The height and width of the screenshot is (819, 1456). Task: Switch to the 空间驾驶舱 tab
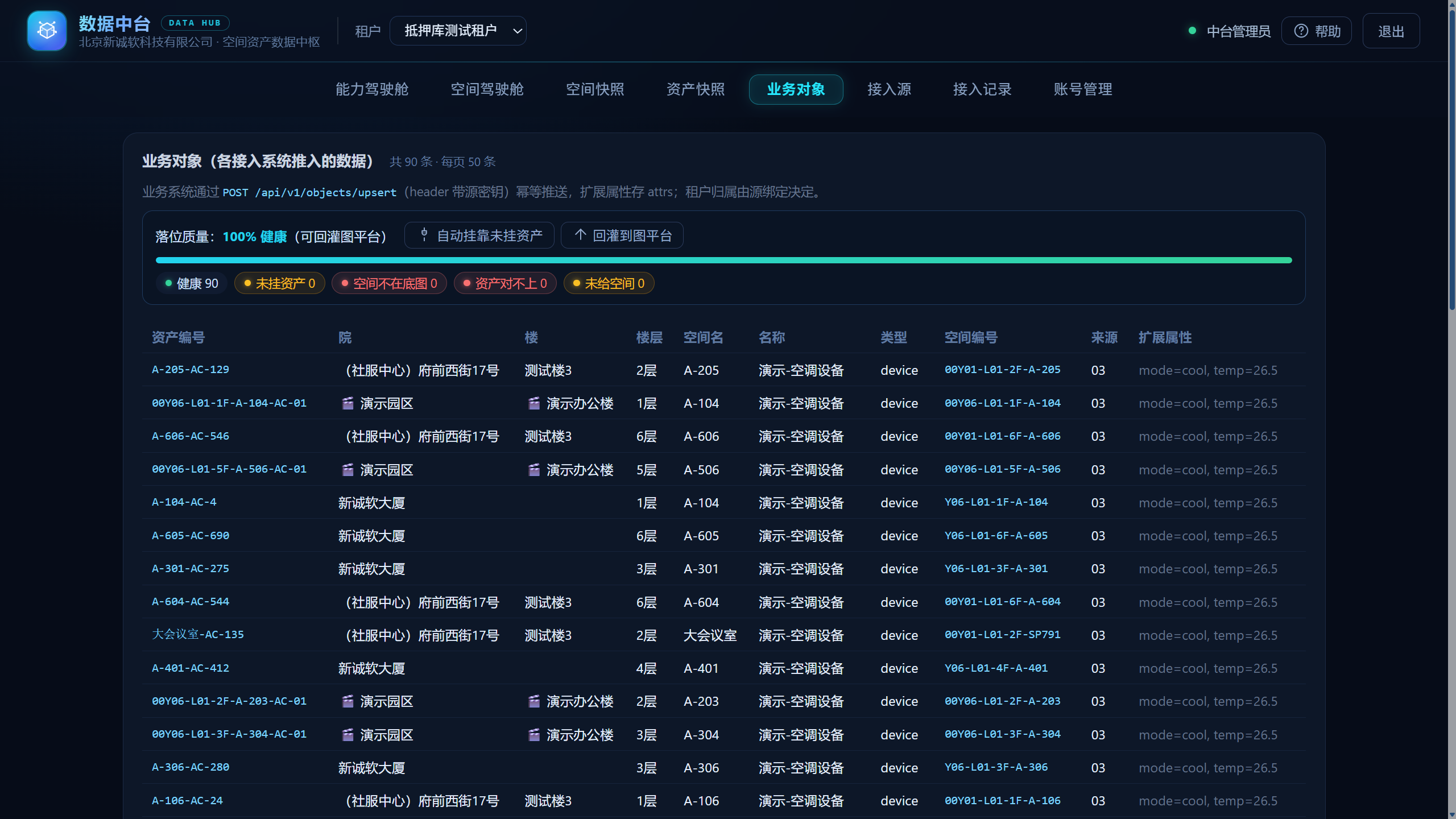click(x=487, y=89)
